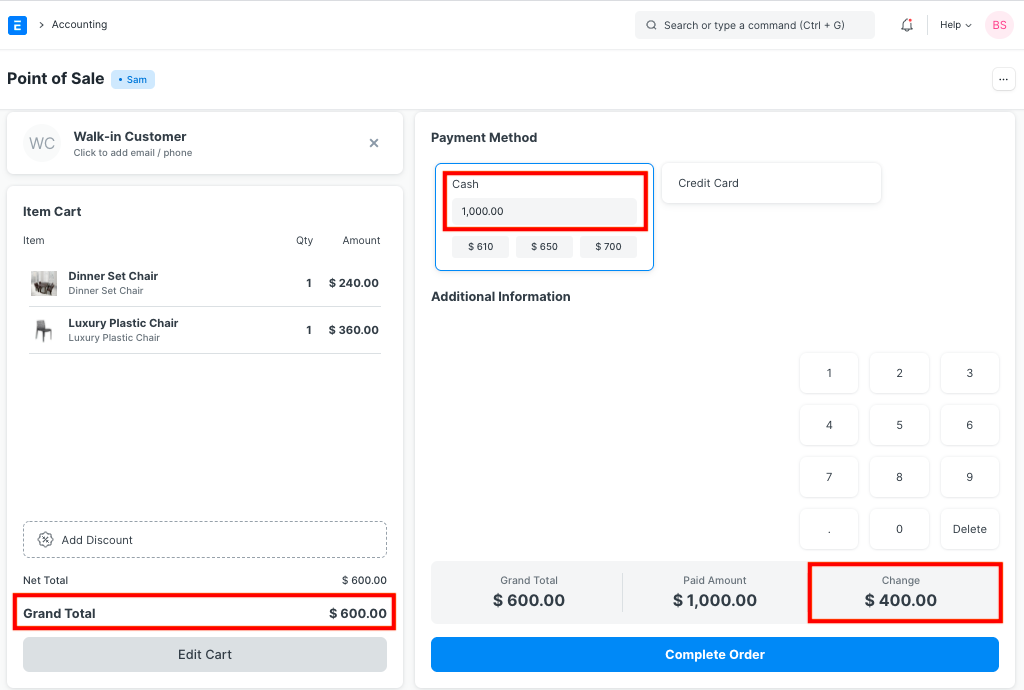
Task: Remove Walk-in Customer with the X icon
Action: (x=373, y=143)
